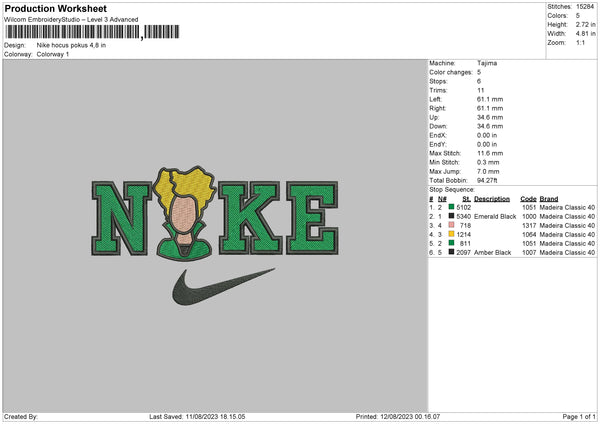Viewport: 600px width, 424px height.
Task: Click the Height value 2.72 in
Action: (585, 24)
